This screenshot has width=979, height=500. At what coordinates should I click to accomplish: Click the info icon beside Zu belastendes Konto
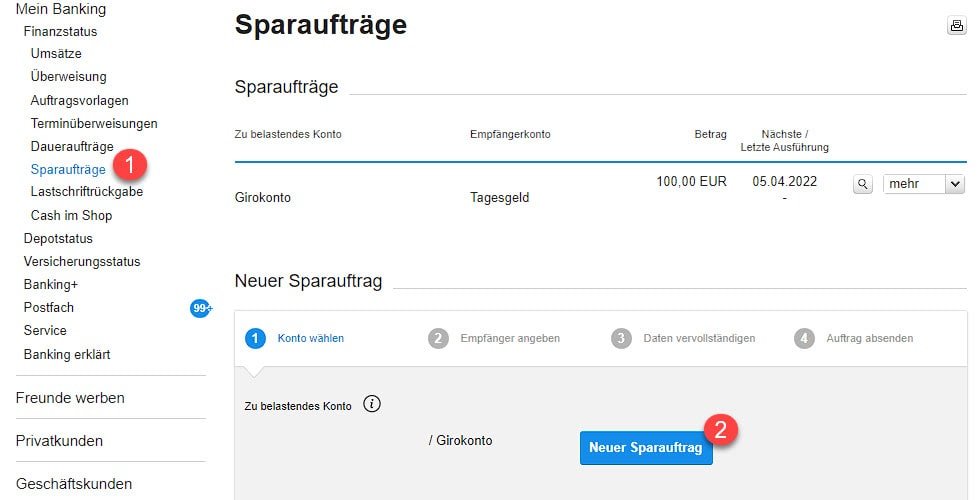(x=372, y=404)
